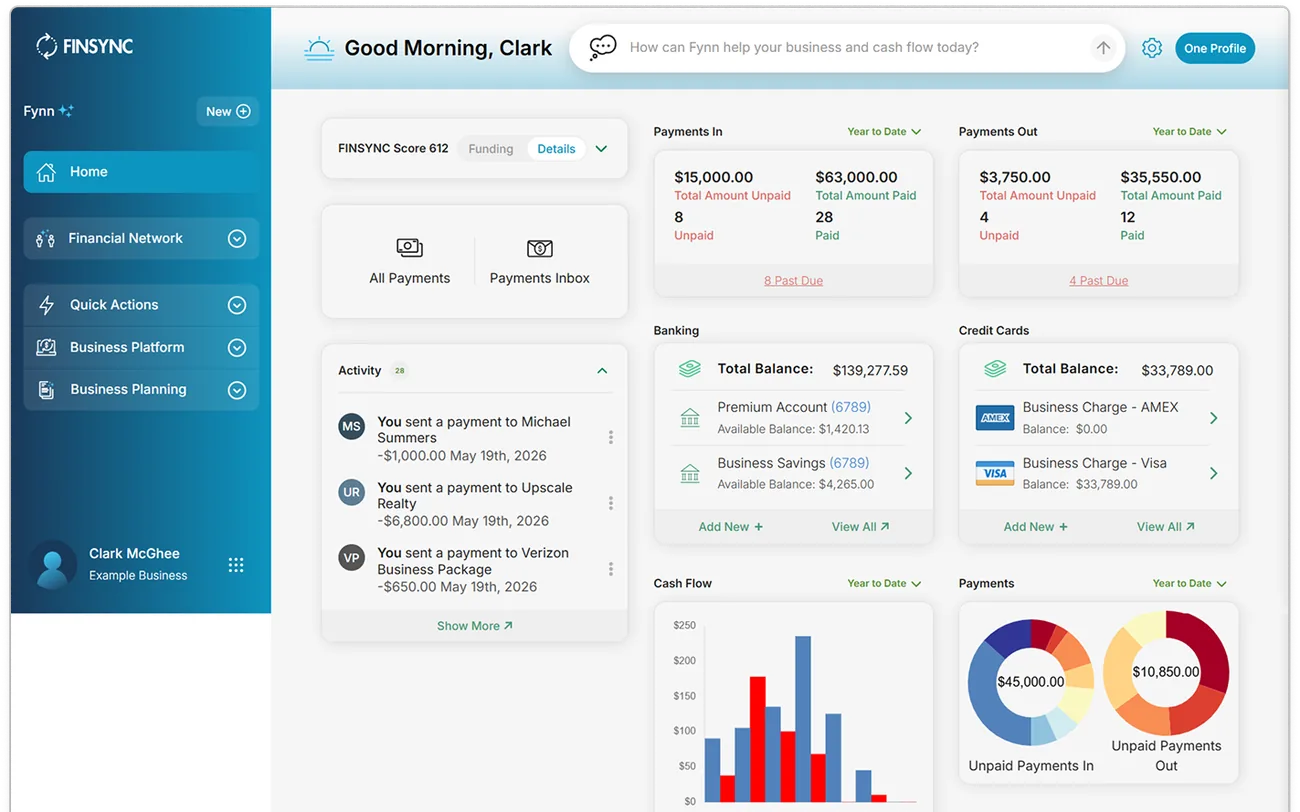Click the Fynn chat bubble icon

[x=603, y=47]
